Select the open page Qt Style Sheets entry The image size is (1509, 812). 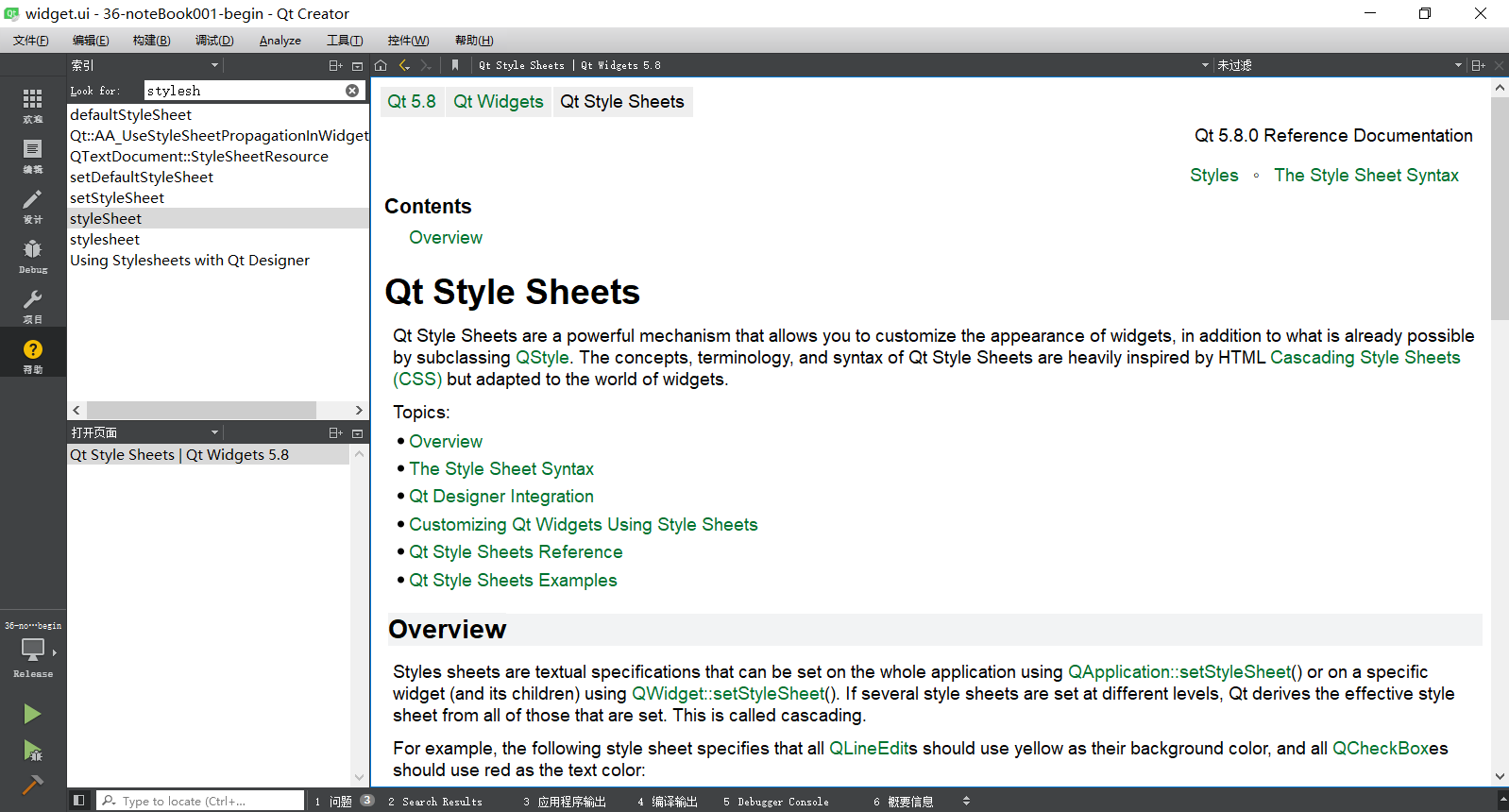(x=209, y=455)
